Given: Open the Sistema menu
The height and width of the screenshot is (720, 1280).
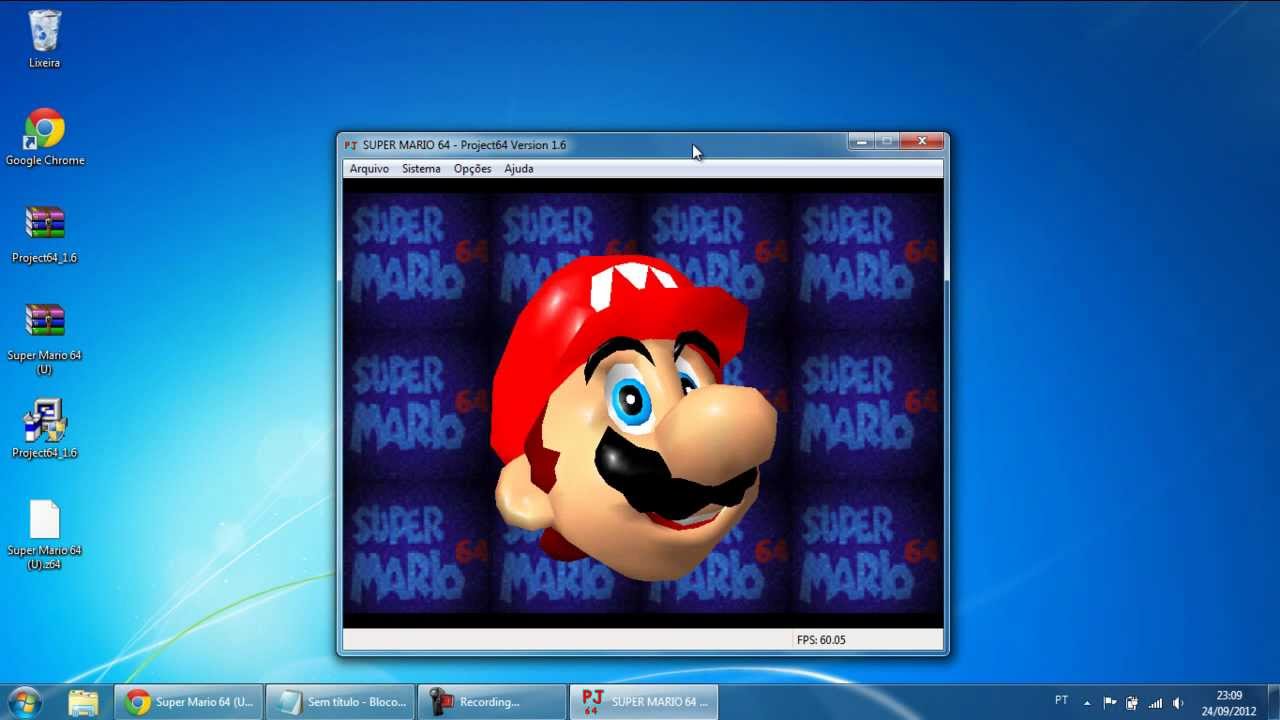Looking at the screenshot, I should pos(421,169).
